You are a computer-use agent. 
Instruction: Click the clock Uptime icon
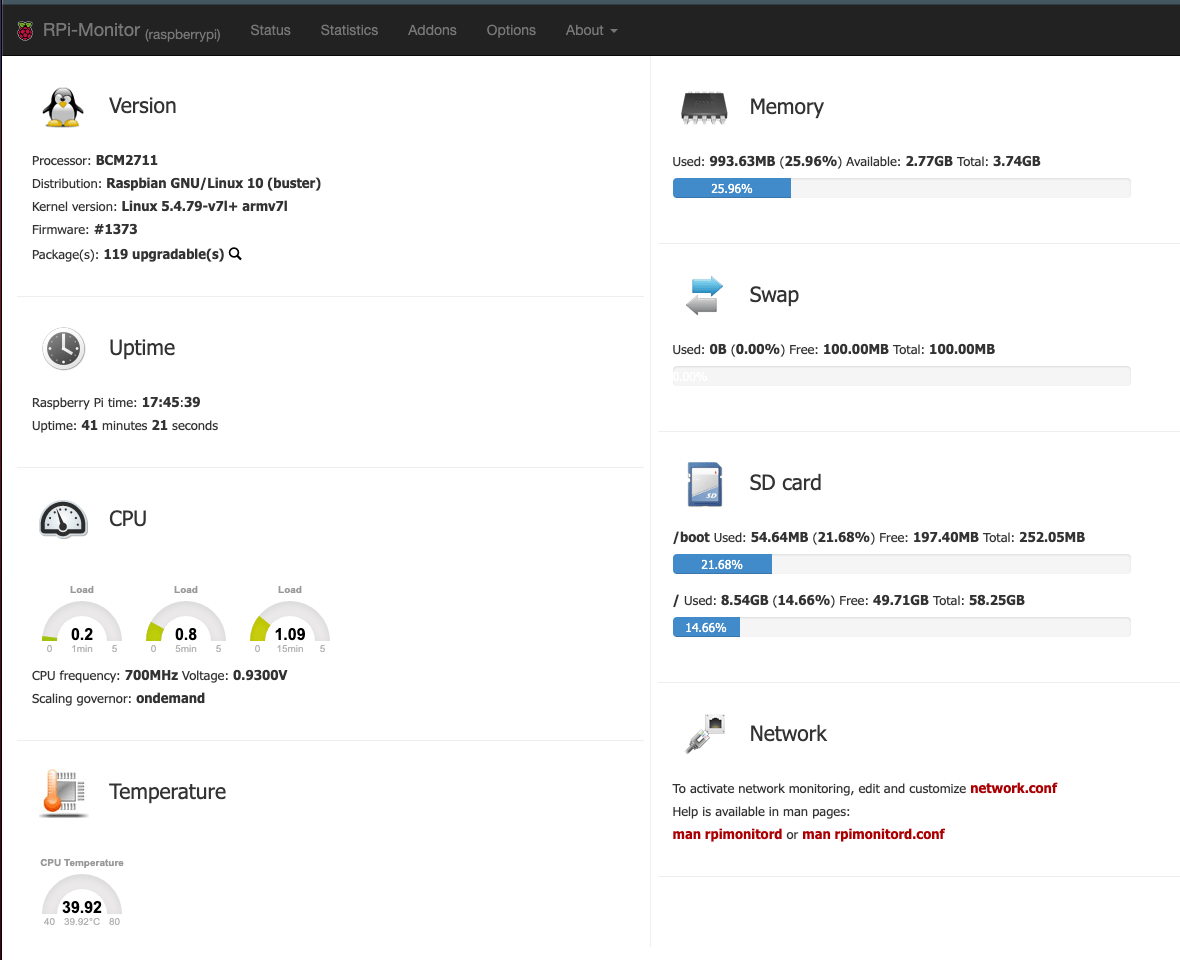(x=63, y=348)
